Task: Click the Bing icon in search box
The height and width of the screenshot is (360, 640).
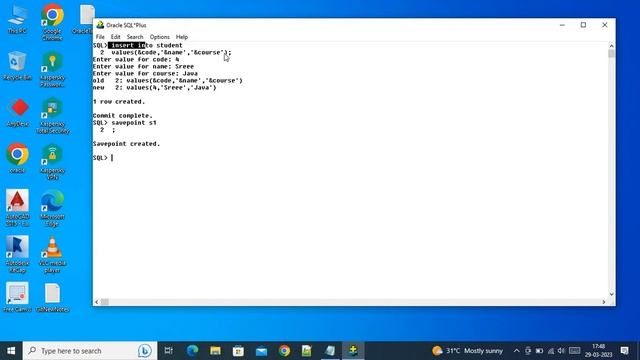Action: (144, 351)
